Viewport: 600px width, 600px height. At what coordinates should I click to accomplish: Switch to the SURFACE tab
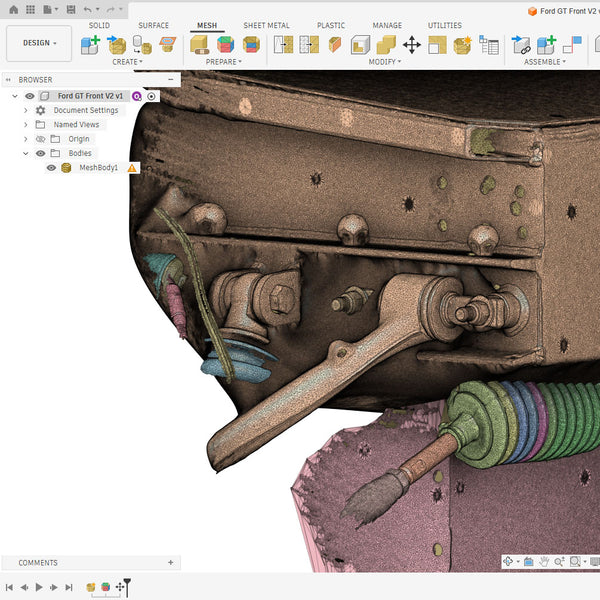click(x=153, y=25)
